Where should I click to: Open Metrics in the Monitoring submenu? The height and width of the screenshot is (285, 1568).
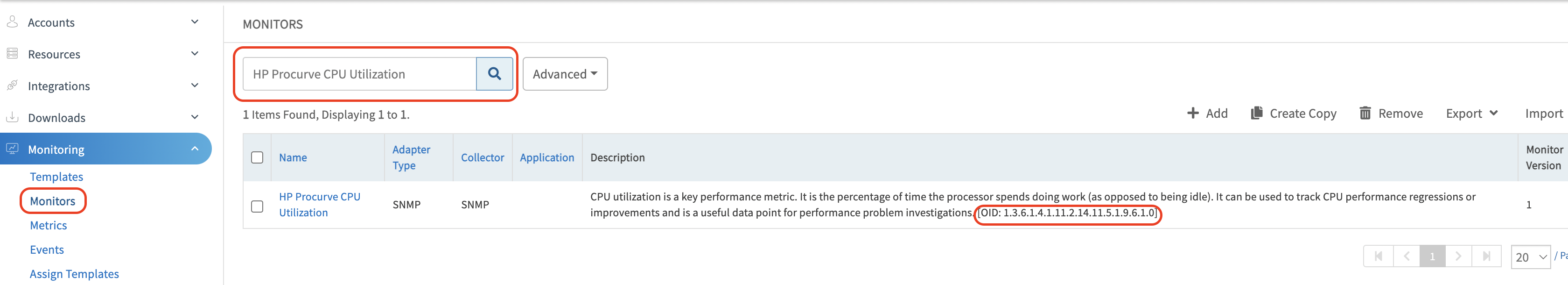48,225
